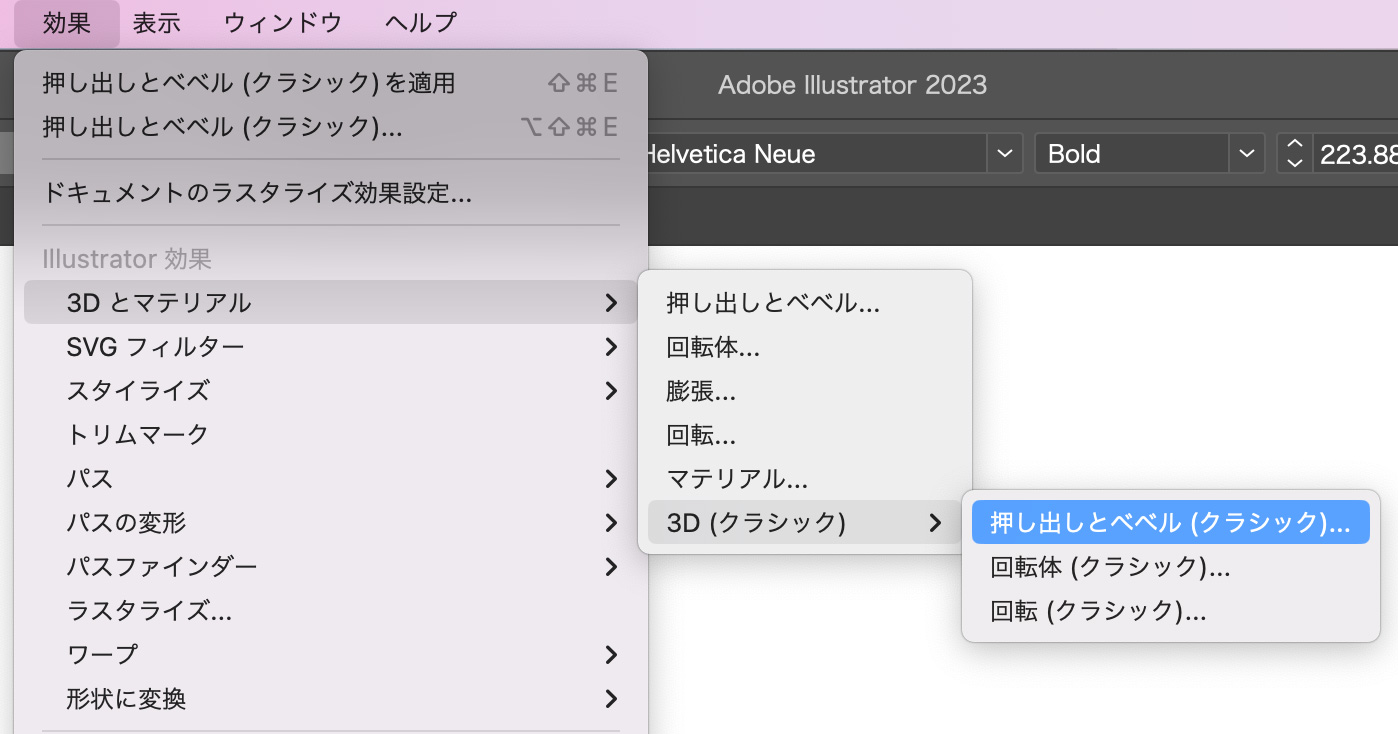Choose 膨張... effect

pyautogui.click(x=805, y=391)
